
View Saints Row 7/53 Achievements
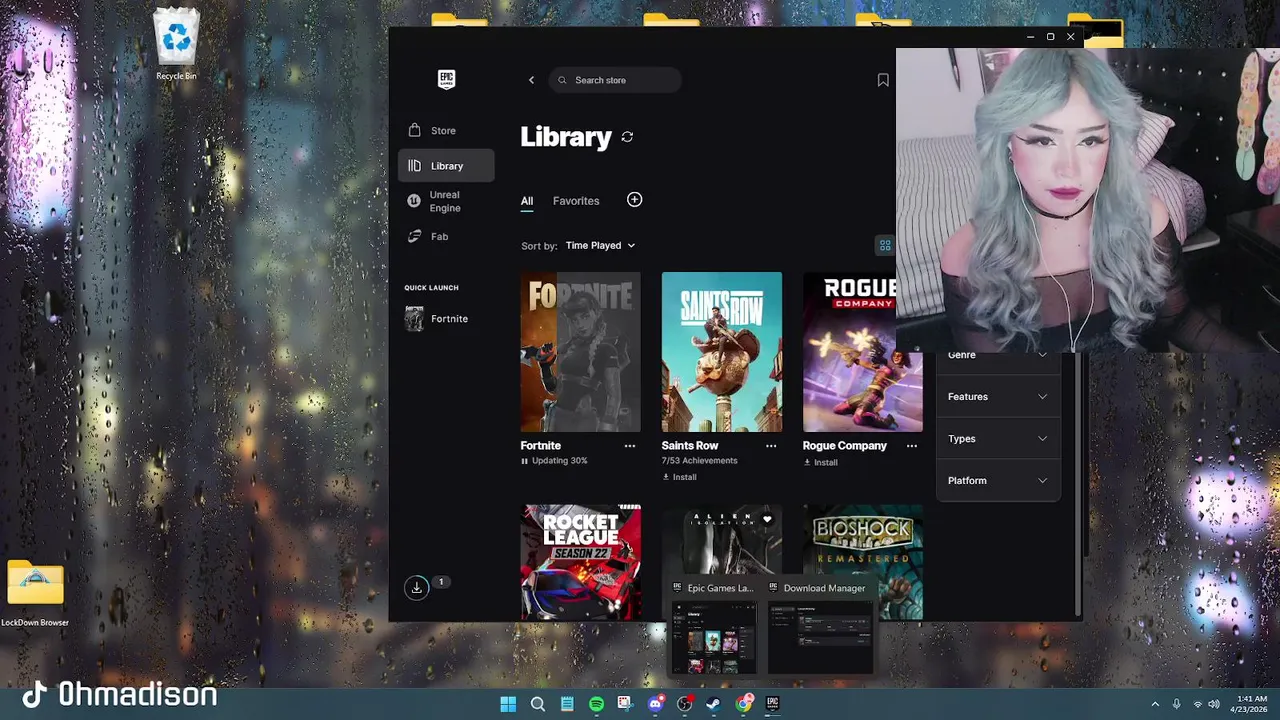pos(699,461)
